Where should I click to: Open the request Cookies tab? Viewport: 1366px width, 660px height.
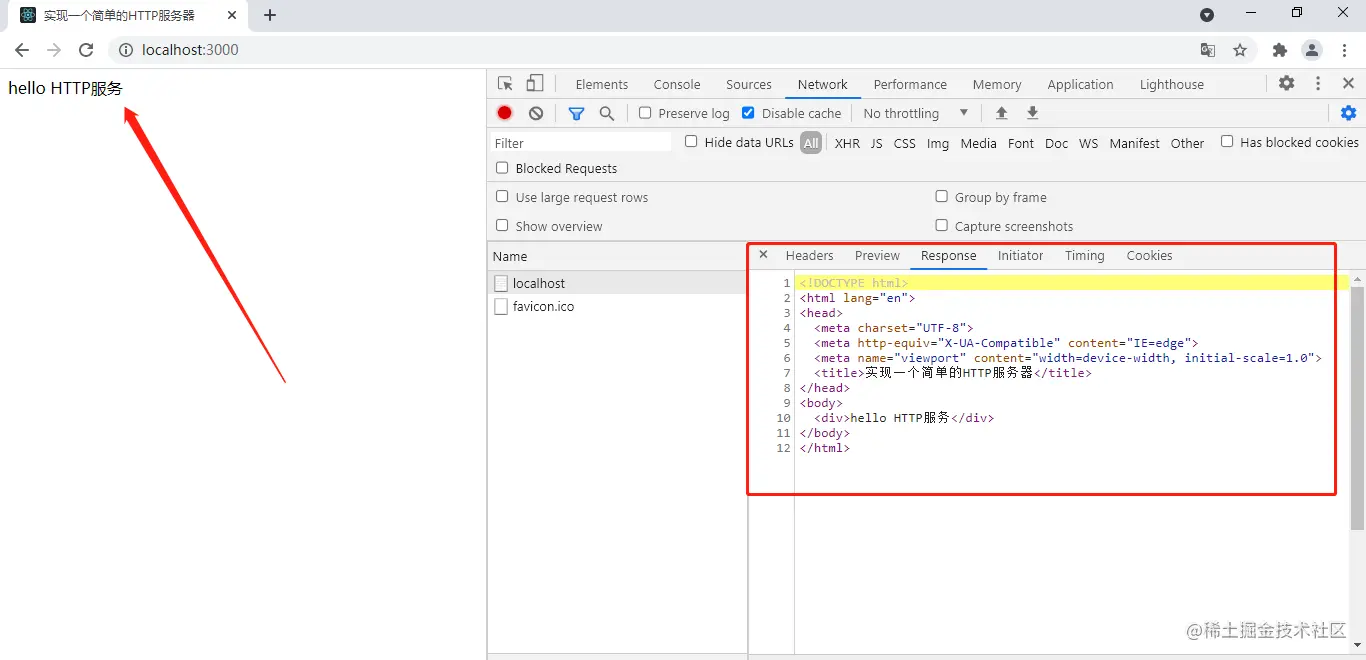click(1149, 256)
